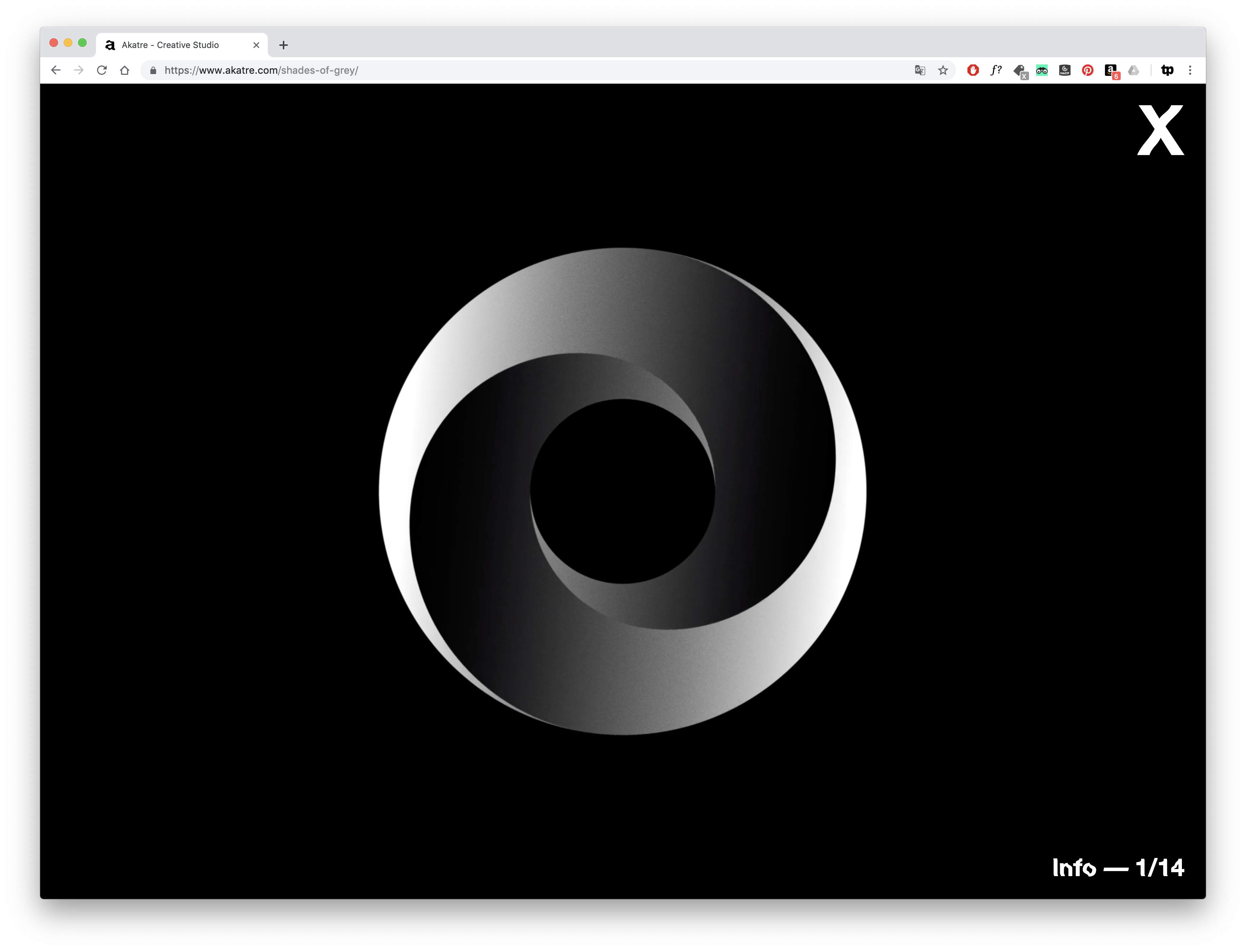Go to the Chrome home page
The width and height of the screenshot is (1246, 952).
click(125, 70)
